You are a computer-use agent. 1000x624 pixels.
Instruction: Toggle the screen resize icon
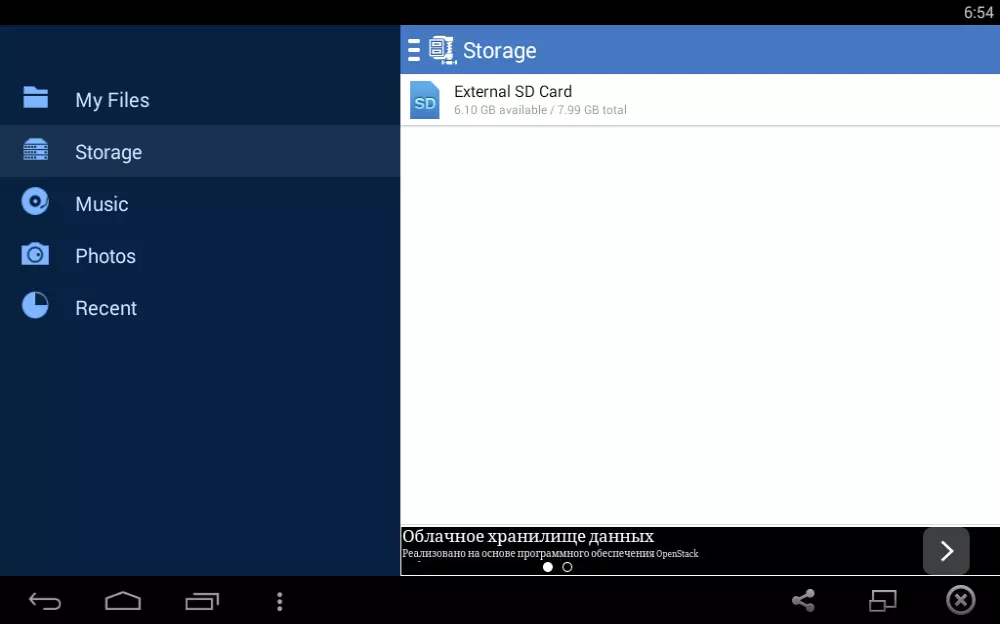(x=882, y=600)
